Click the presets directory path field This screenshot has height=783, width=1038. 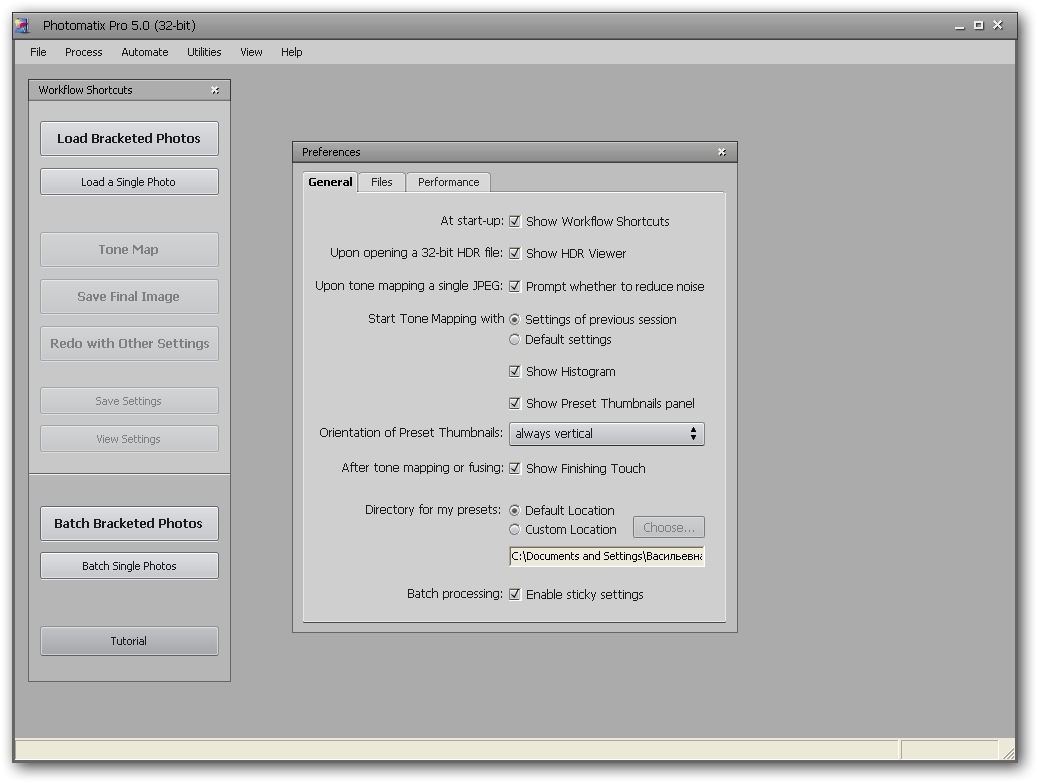(x=606, y=556)
